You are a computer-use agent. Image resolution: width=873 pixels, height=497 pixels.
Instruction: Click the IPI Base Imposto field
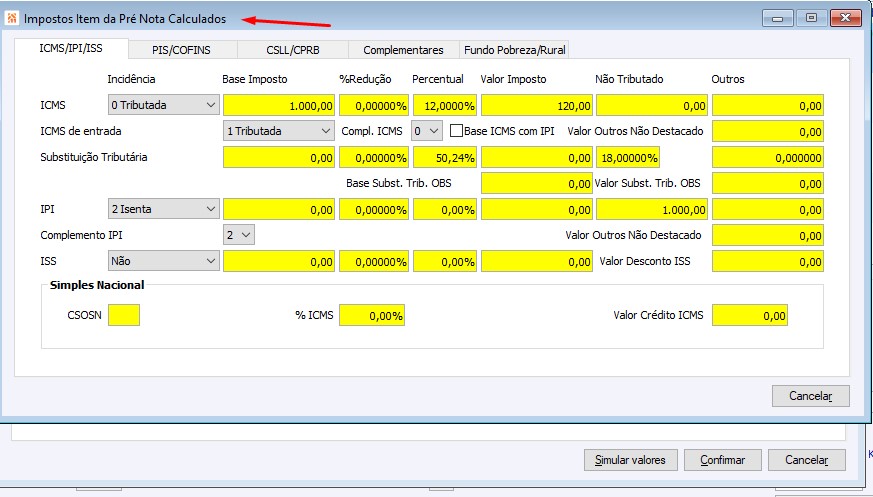point(279,209)
